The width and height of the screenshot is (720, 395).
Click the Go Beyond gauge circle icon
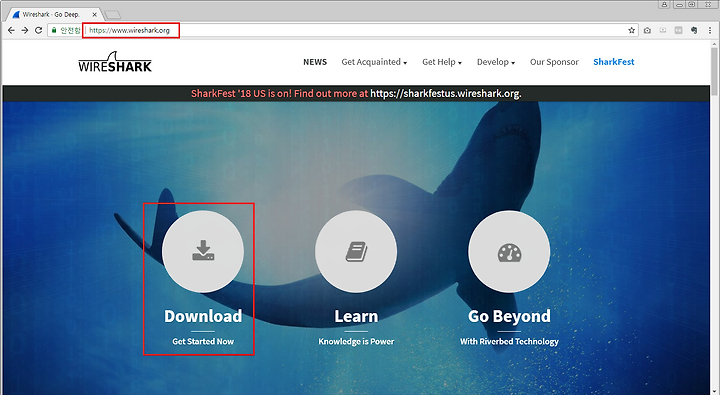[509, 251]
